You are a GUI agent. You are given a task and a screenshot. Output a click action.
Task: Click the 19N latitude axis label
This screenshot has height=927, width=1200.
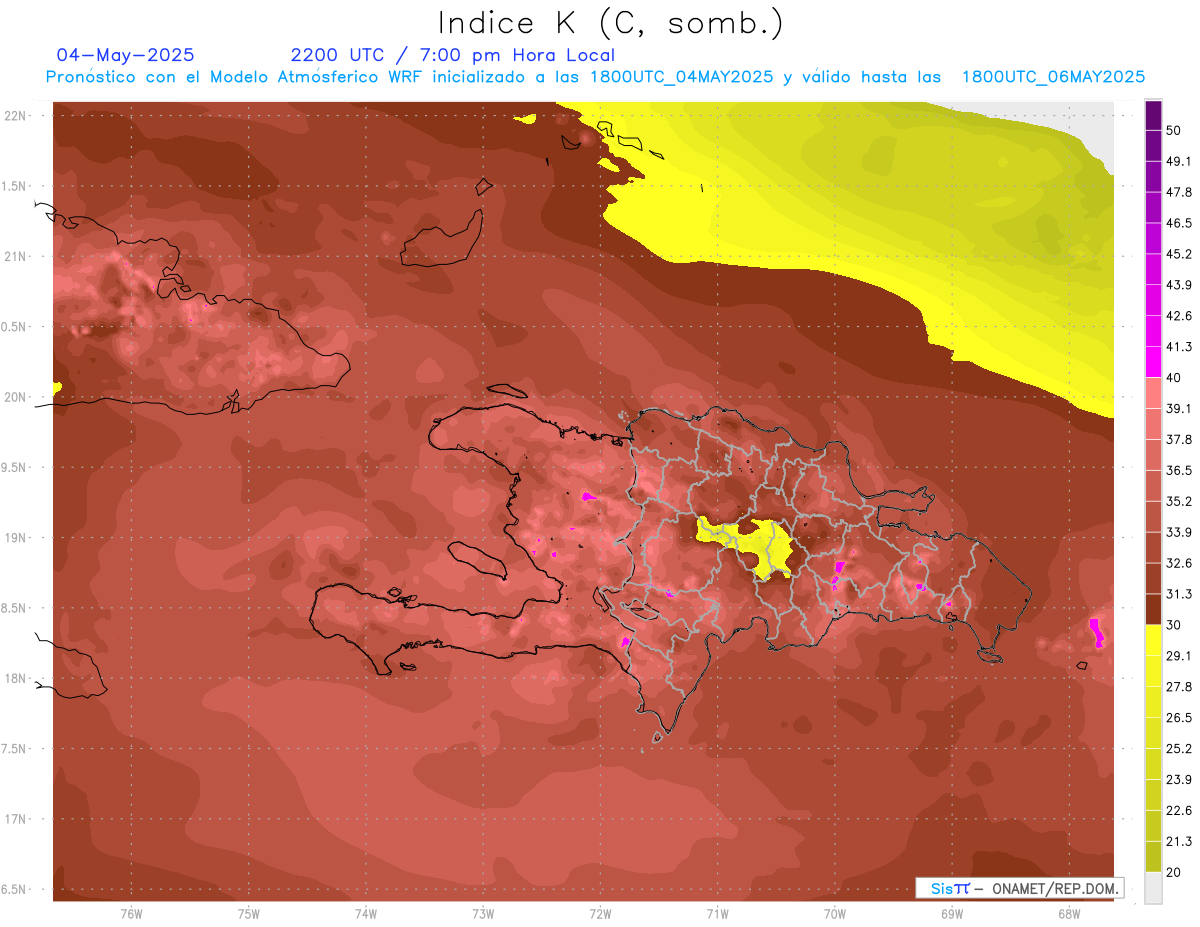pos(16,538)
